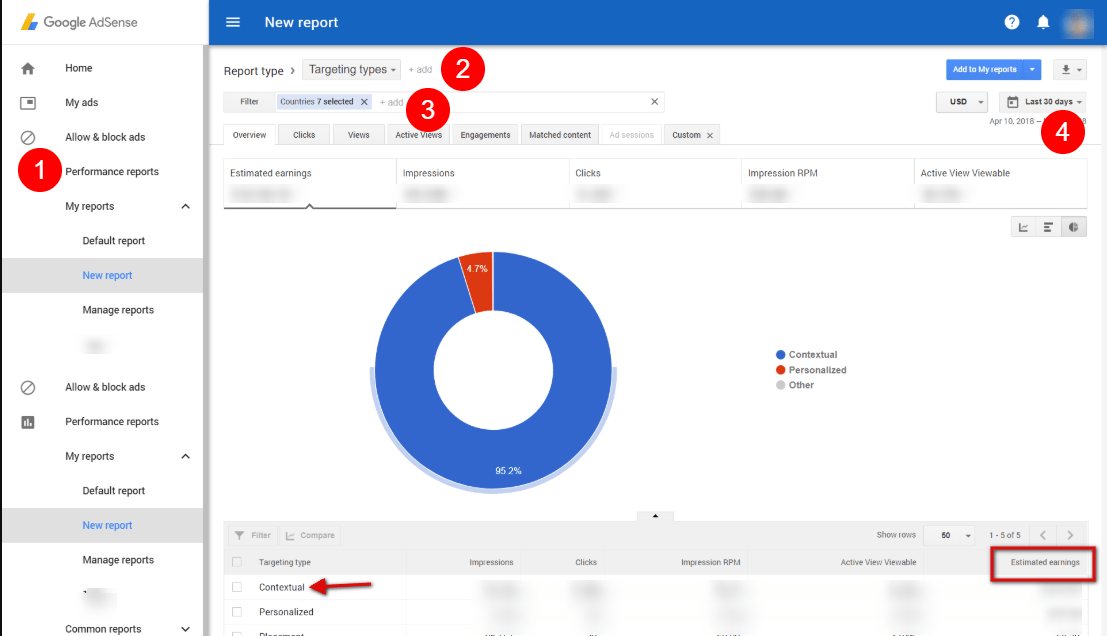
Task: Open the Last 30 days date range
Action: (x=1047, y=102)
